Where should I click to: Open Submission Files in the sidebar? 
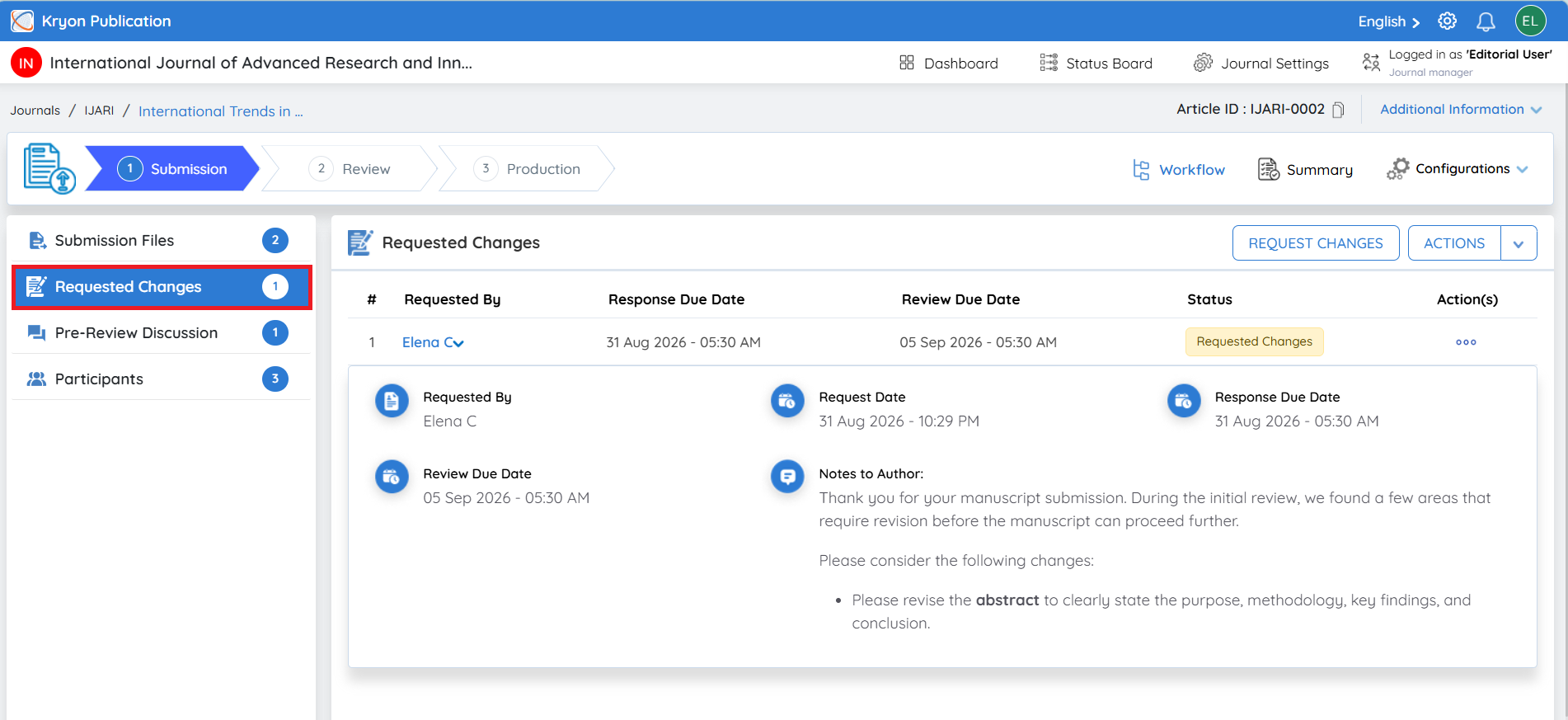[x=161, y=241]
